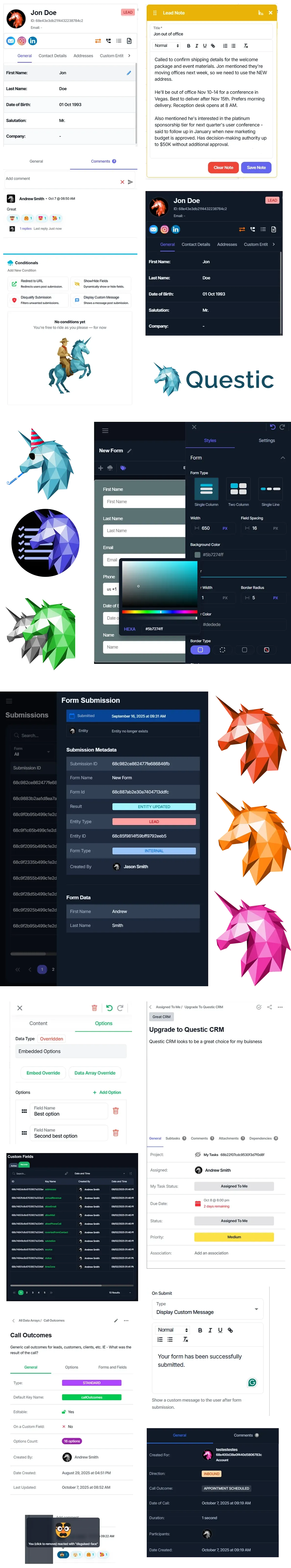Screen dimensions: 291x1568
Task: Select the dashed border type option
Action: [x=222, y=650]
